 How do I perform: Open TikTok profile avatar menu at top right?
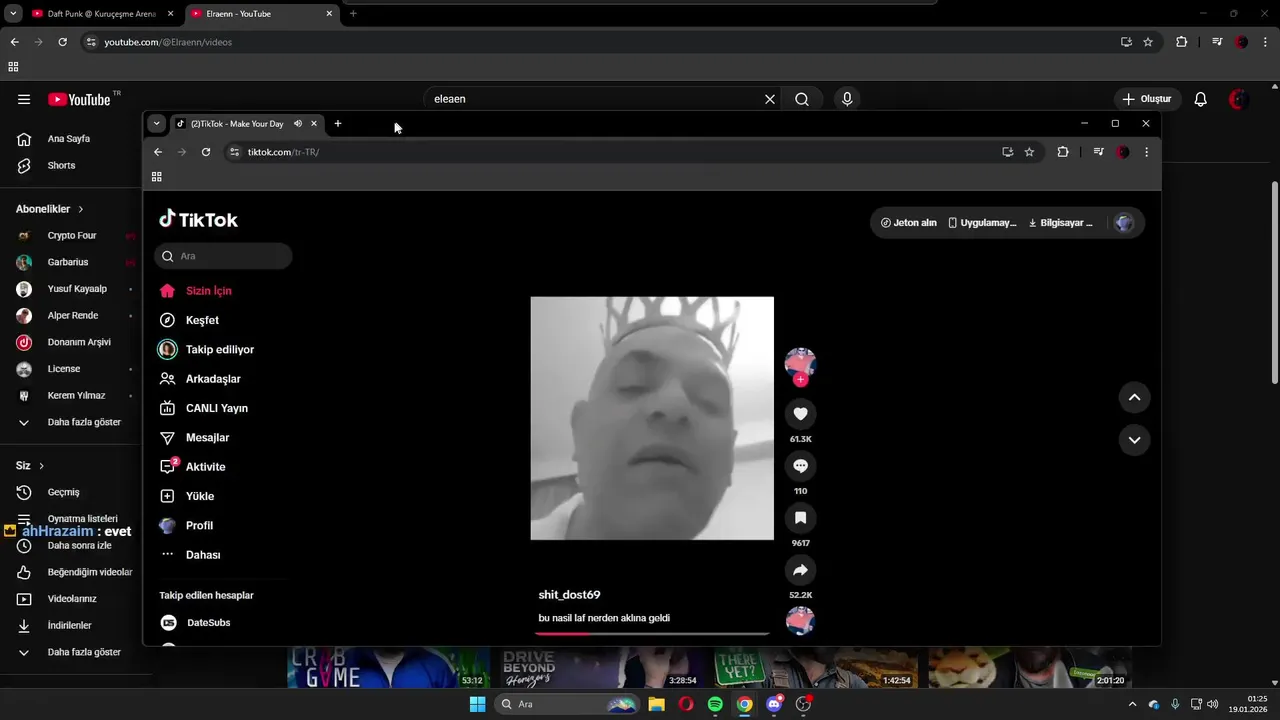[1124, 223]
